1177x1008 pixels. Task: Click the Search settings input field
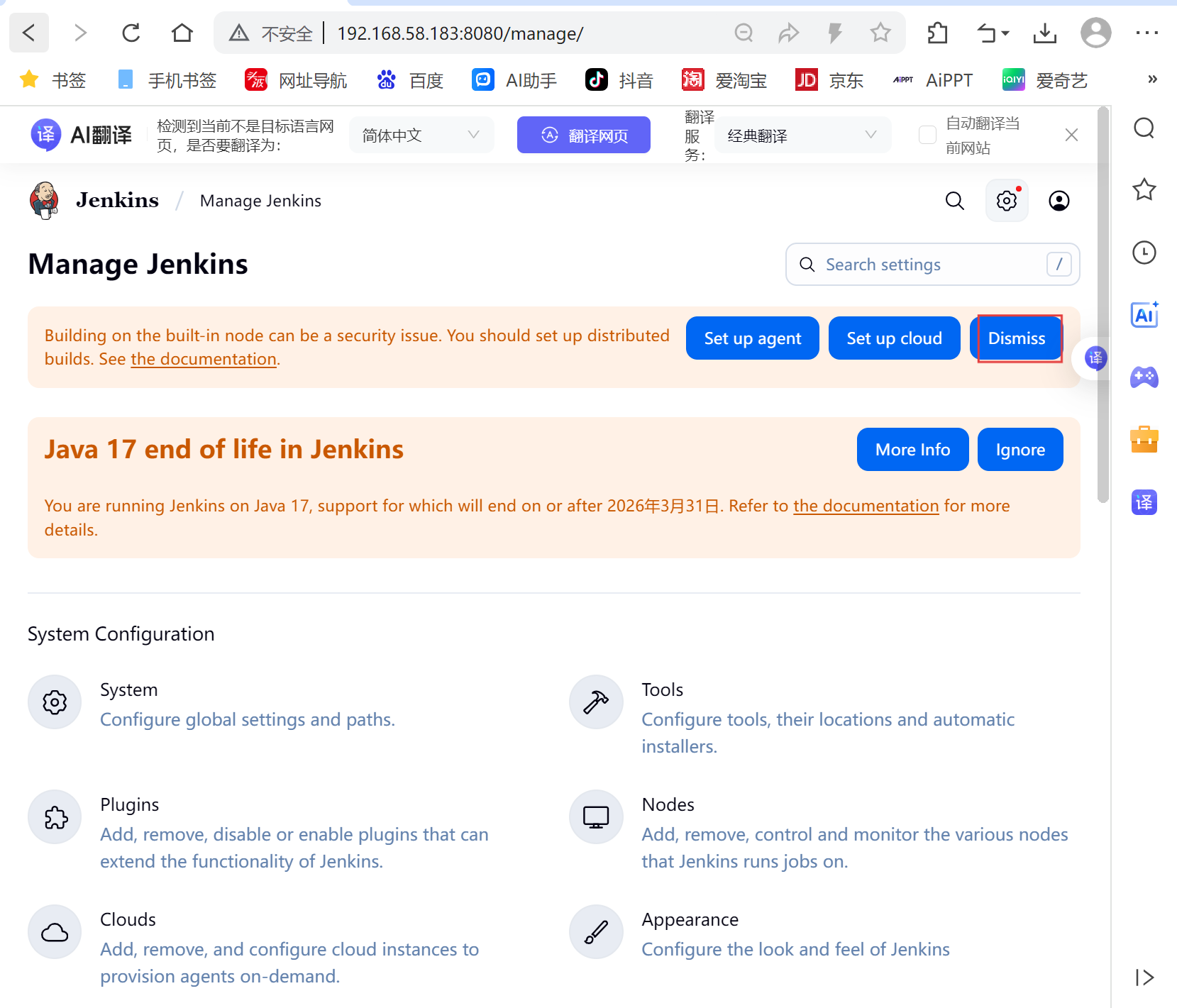tap(932, 265)
